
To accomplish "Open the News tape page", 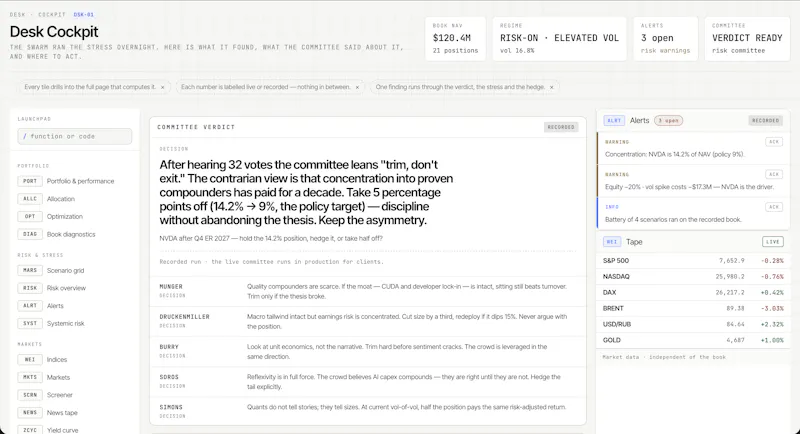I will (62, 413).
